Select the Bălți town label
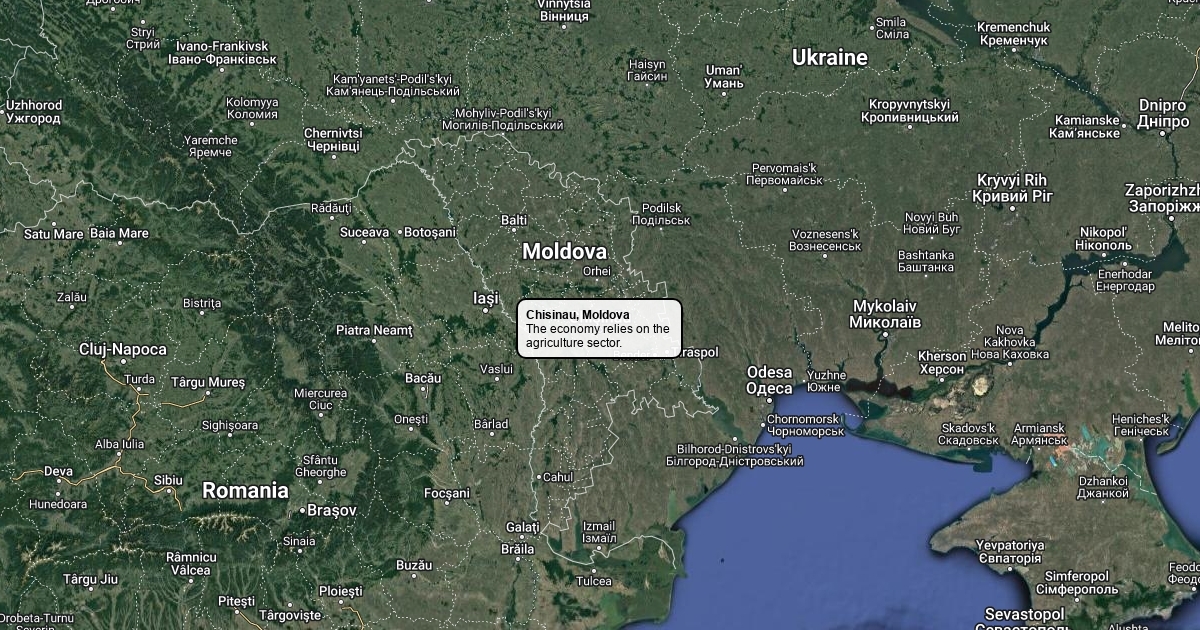1200x630 pixels. (x=514, y=220)
